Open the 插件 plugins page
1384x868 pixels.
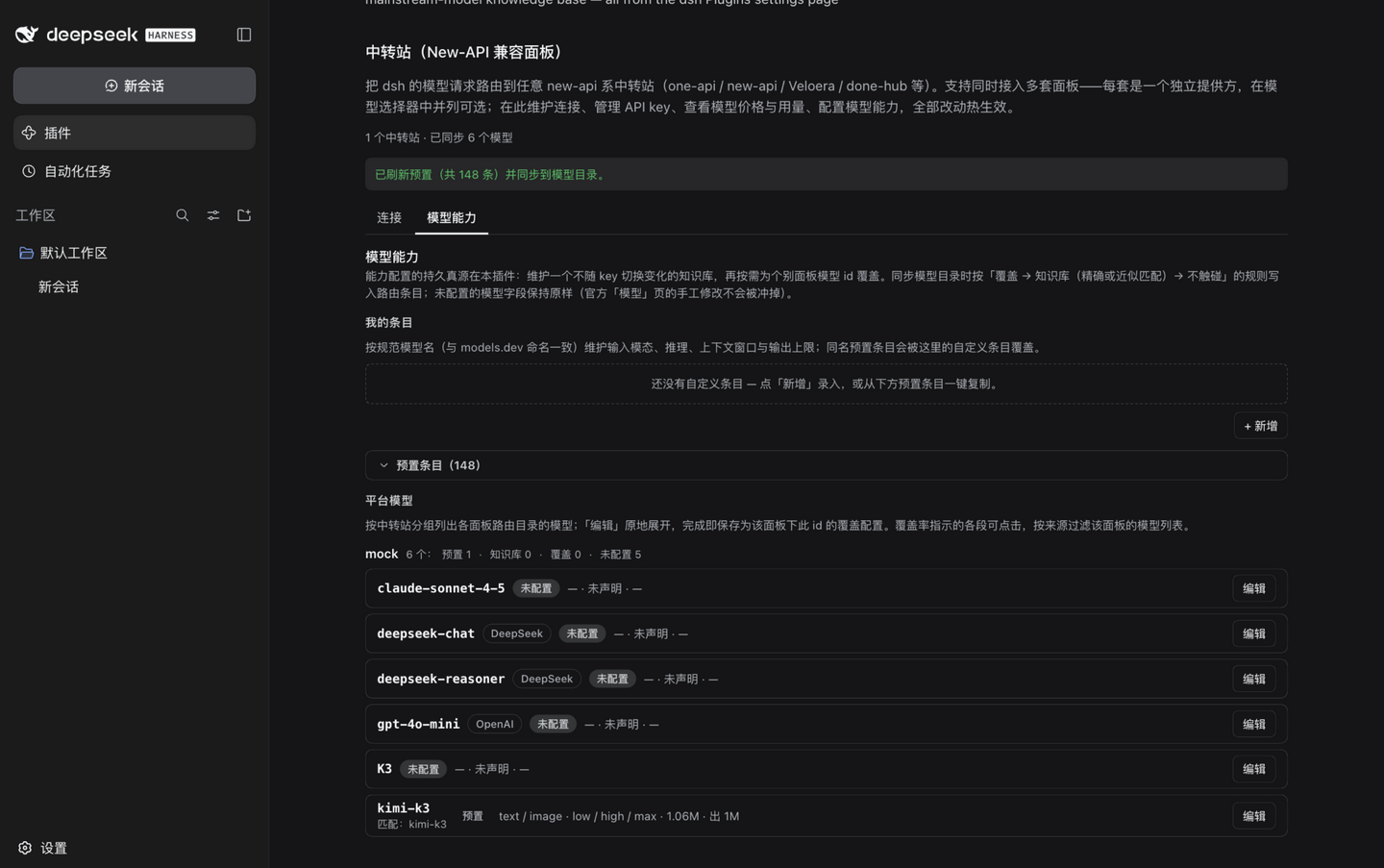[x=135, y=133]
